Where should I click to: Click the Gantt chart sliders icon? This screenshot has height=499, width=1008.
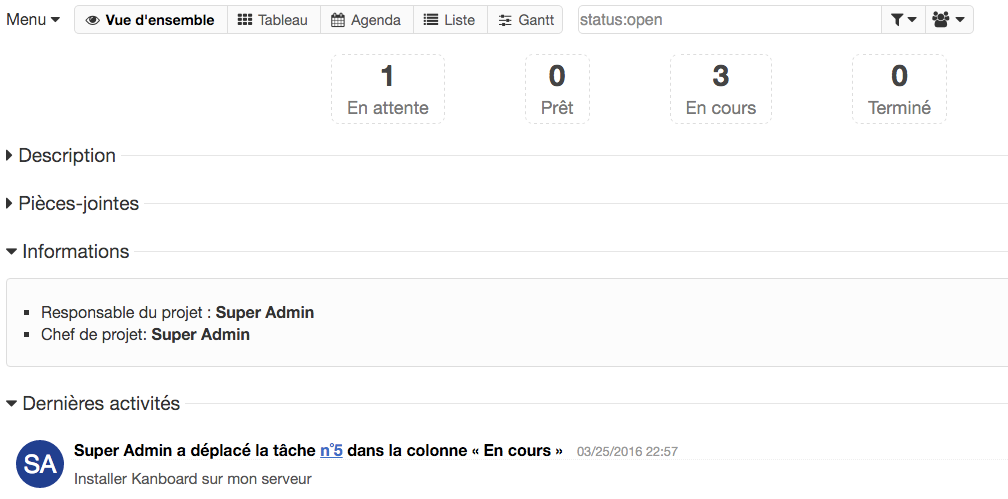pos(505,20)
